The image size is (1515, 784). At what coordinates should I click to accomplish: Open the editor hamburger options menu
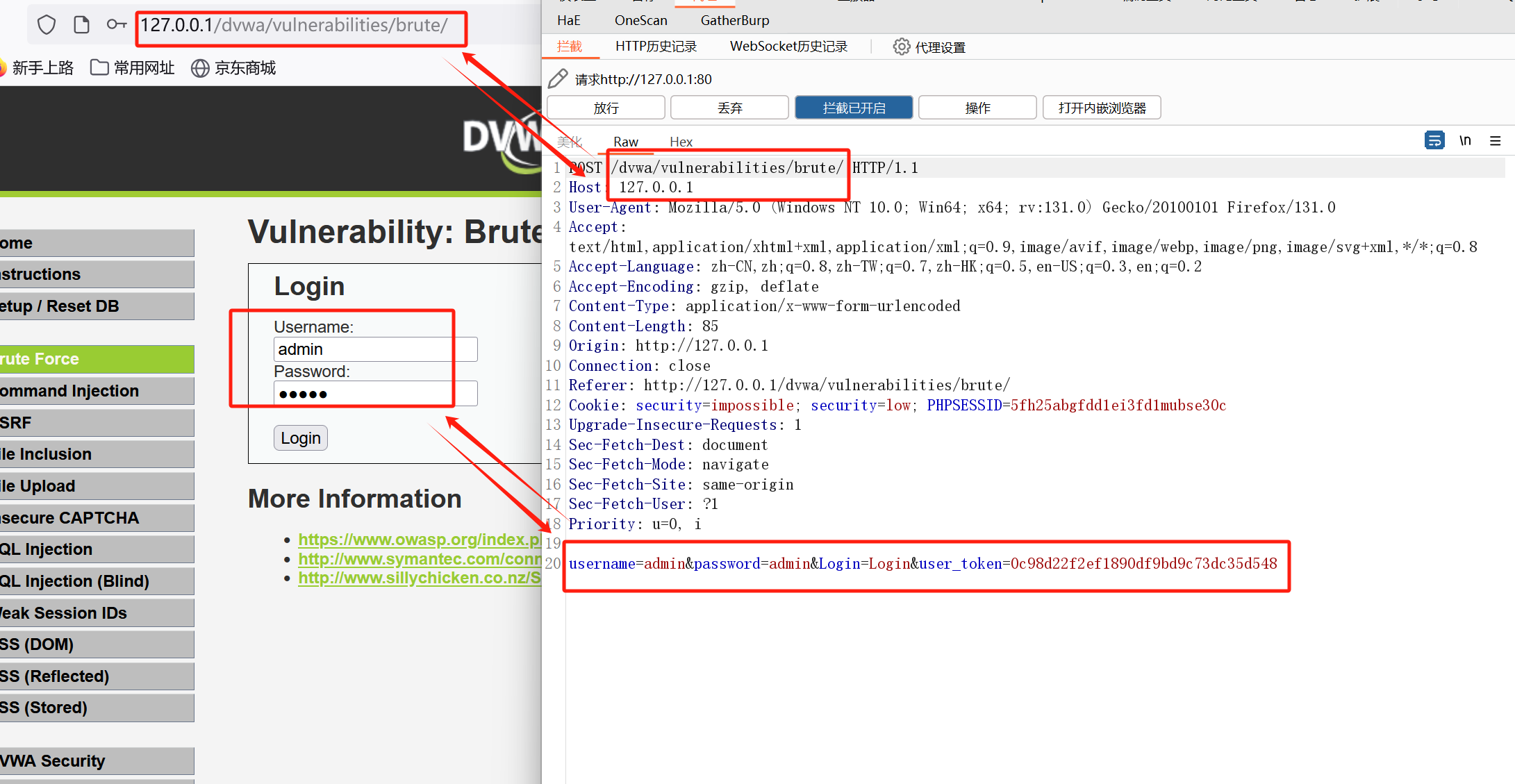coord(1496,141)
